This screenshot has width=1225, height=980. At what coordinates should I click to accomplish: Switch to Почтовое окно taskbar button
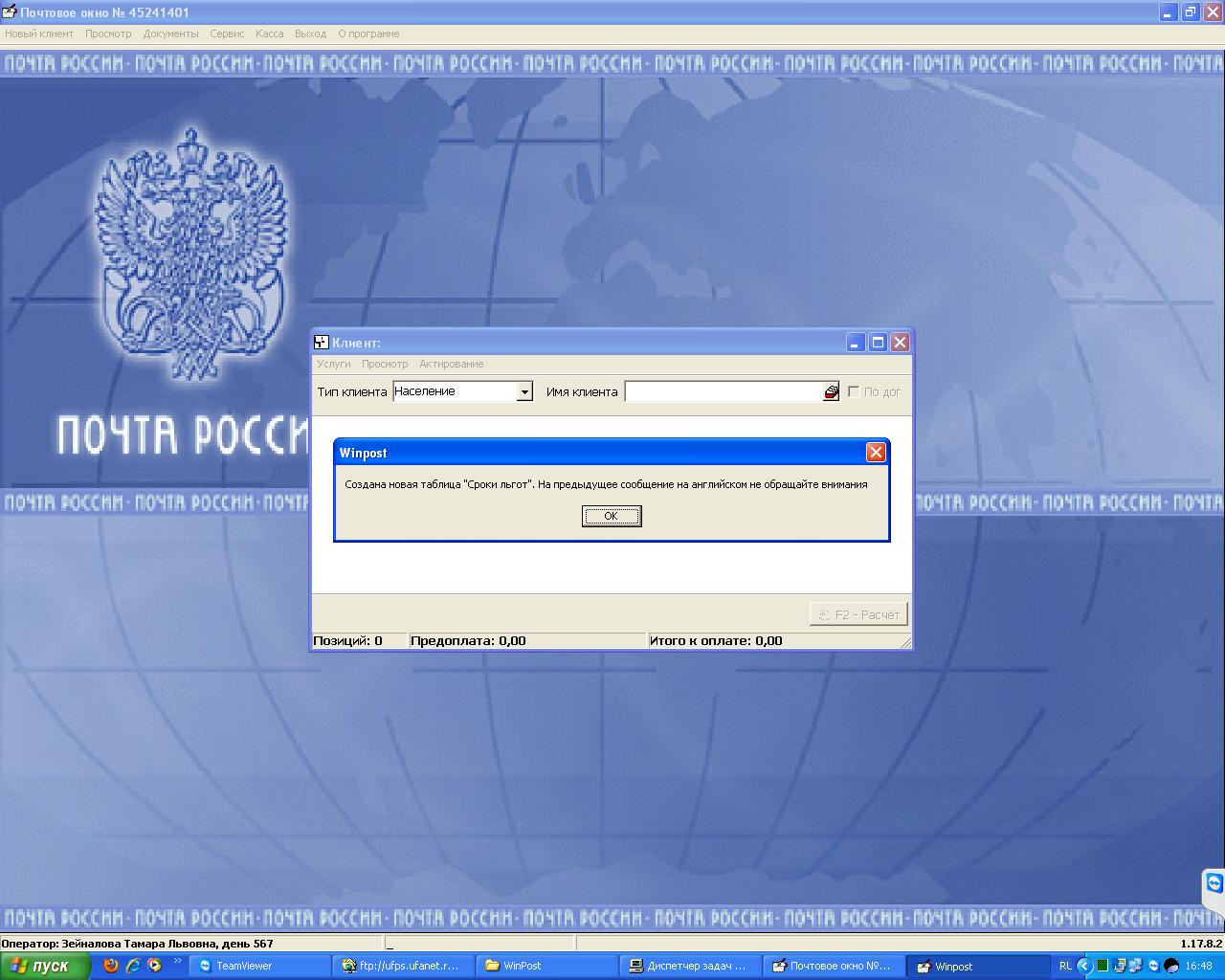[835, 967]
